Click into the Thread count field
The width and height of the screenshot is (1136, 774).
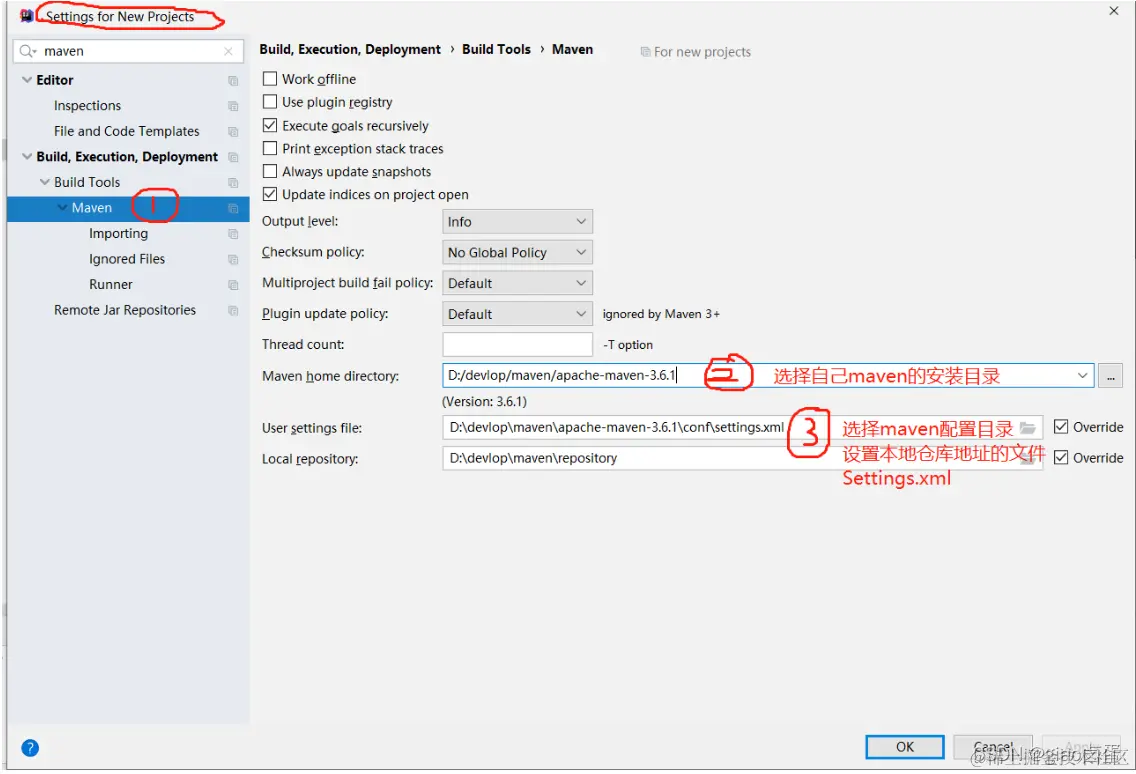pyautogui.click(x=517, y=344)
